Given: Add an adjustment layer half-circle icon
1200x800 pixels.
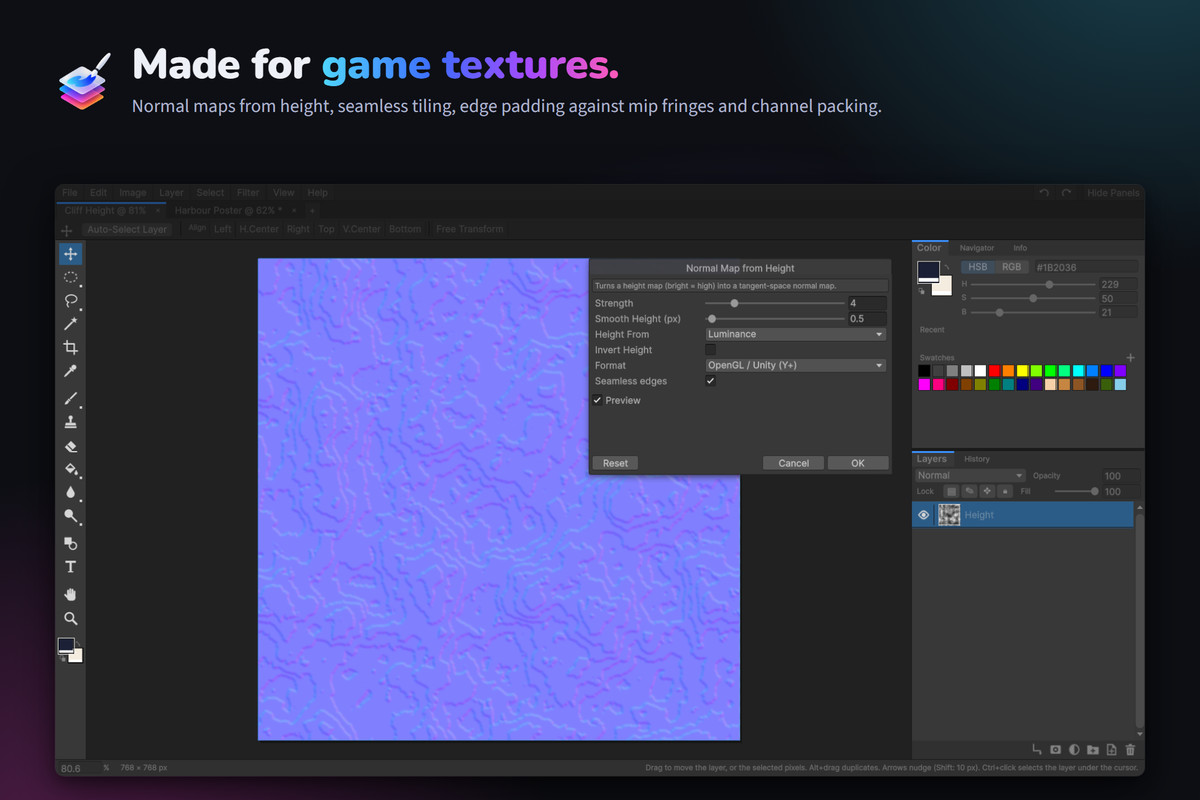Looking at the screenshot, I should [1074, 749].
